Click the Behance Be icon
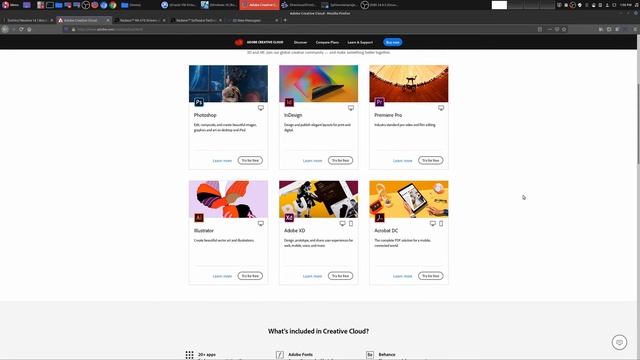 point(370,355)
